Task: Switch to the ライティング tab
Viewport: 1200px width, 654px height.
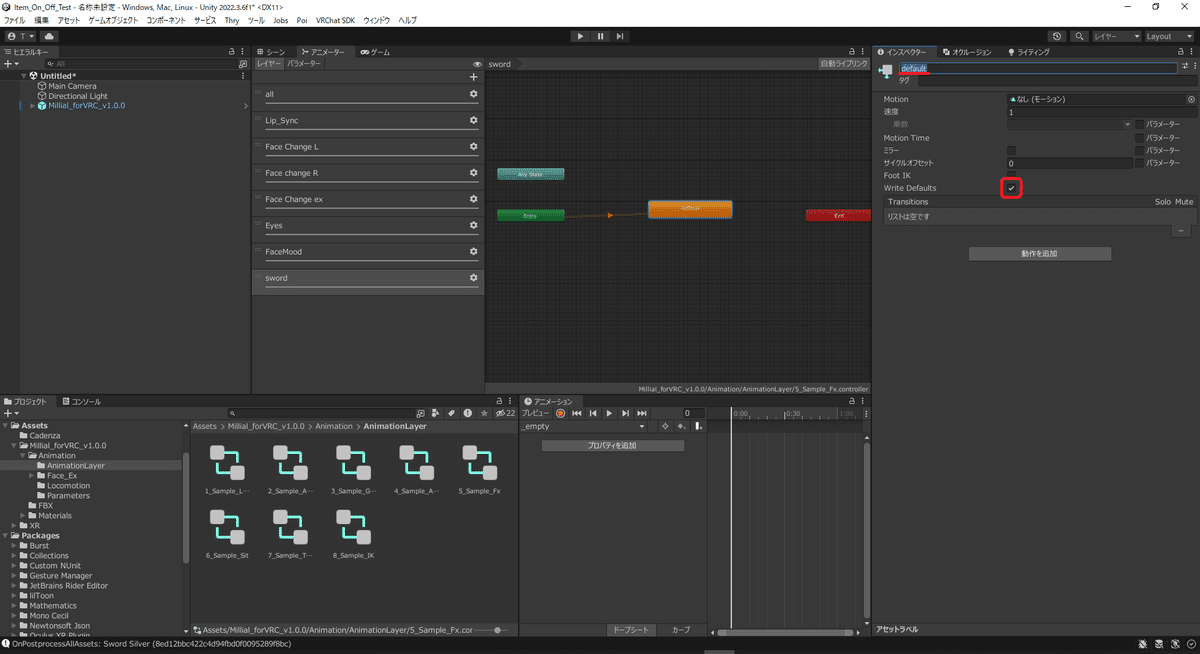Action: [x=1029, y=52]
